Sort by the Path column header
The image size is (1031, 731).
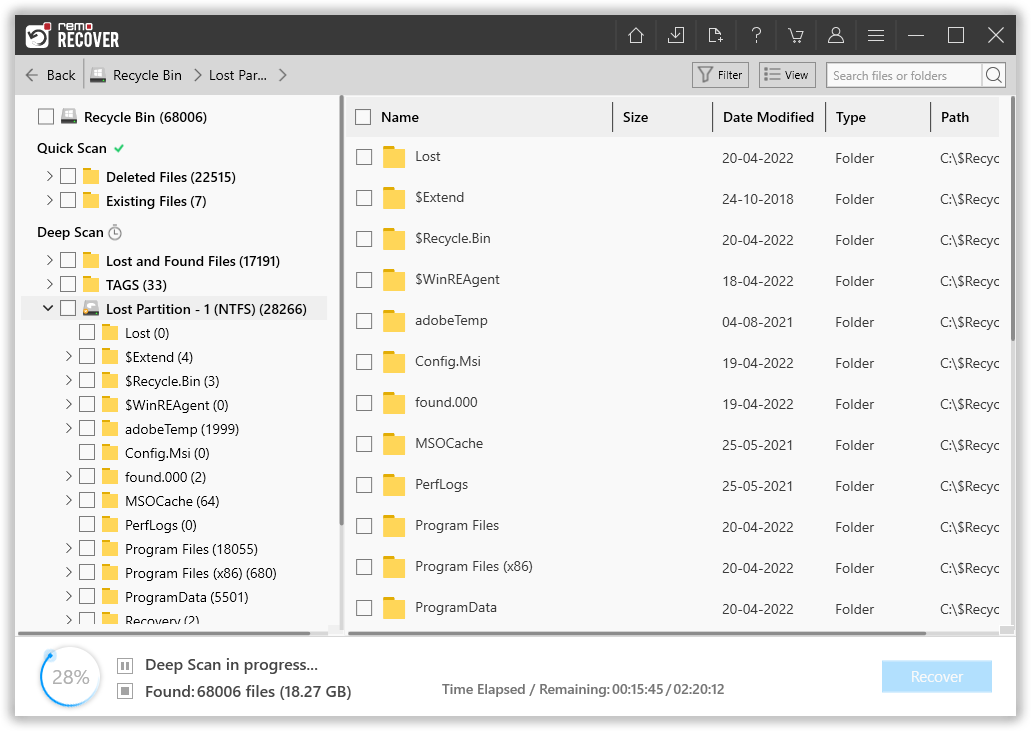pos(954,117)
